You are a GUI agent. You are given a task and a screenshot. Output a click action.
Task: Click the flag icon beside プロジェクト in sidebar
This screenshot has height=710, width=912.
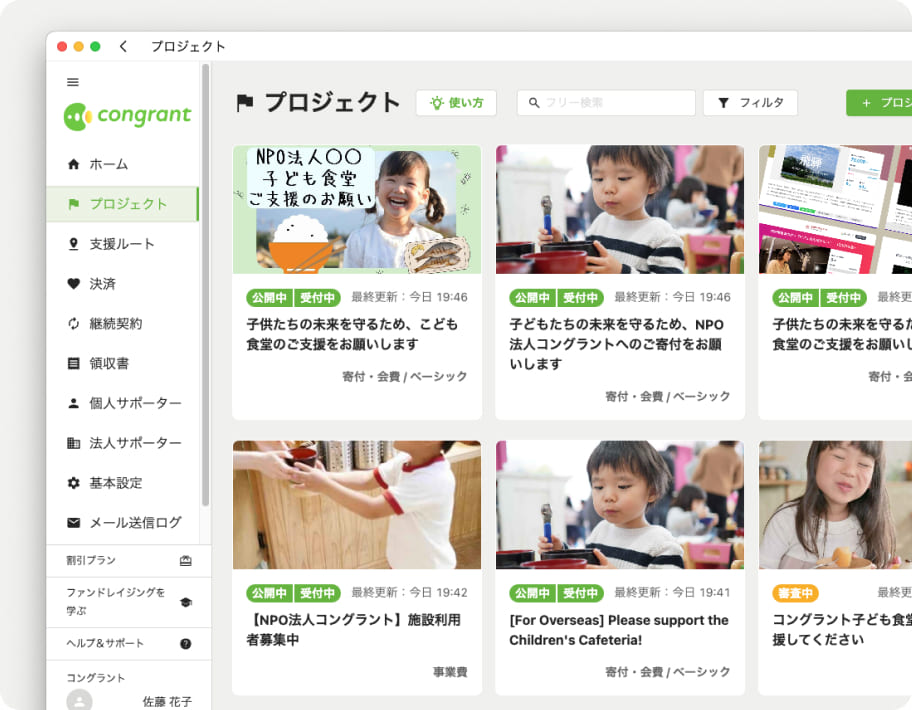pos(73,204)
